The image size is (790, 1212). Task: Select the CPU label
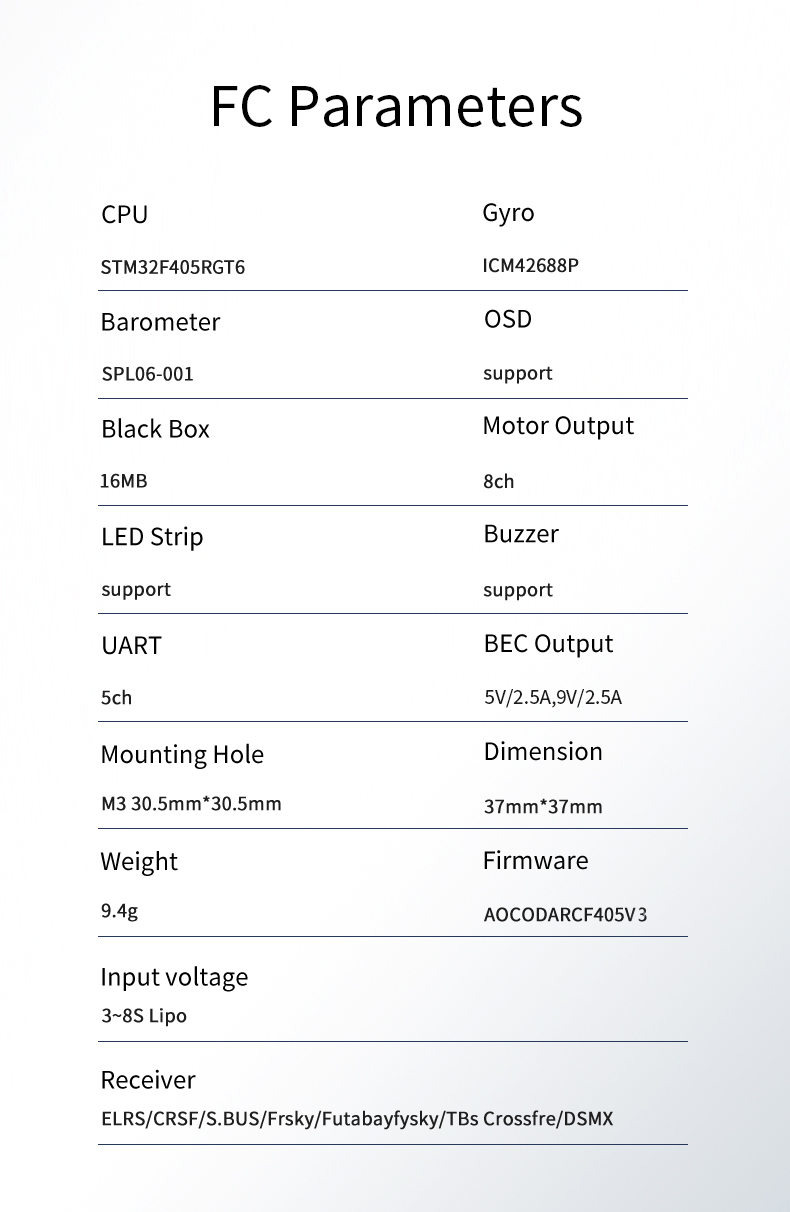tap(124, 214)
